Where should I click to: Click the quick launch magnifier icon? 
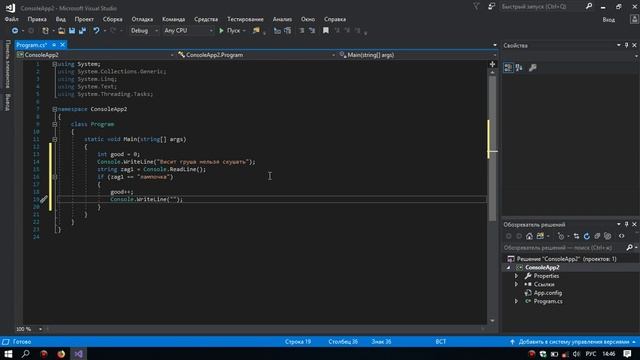point(589,7)
